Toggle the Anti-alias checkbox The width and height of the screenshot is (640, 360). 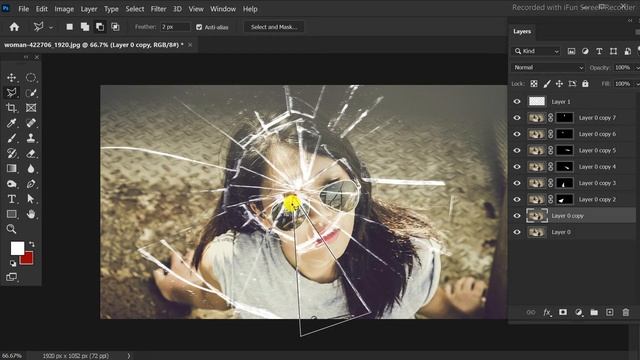click(x=199, y=27)
